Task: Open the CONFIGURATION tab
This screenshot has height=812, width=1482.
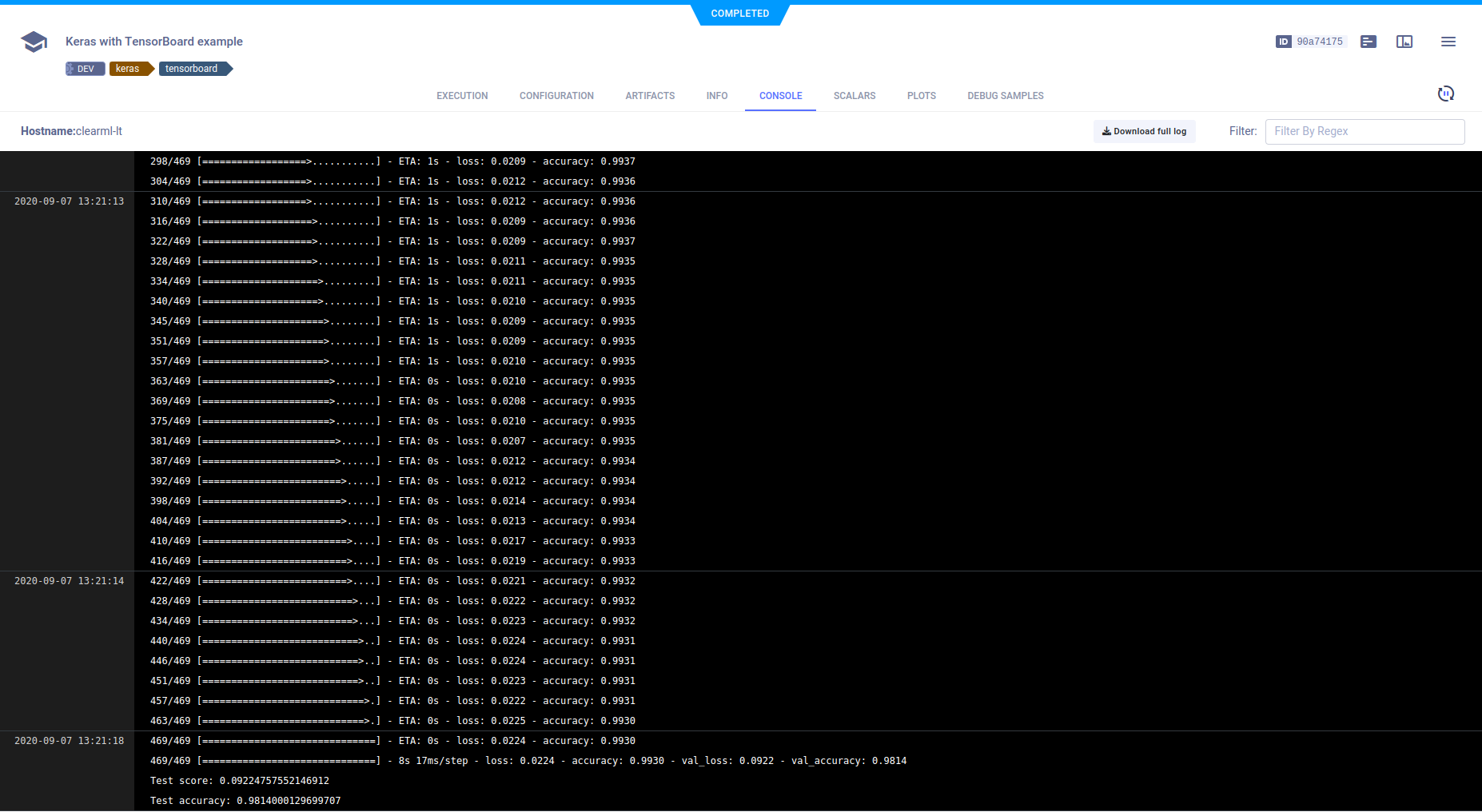Action: [556, 96]
